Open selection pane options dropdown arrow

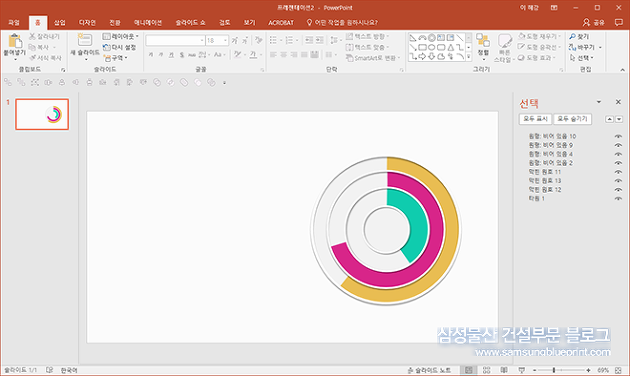(x=599, y=102)
